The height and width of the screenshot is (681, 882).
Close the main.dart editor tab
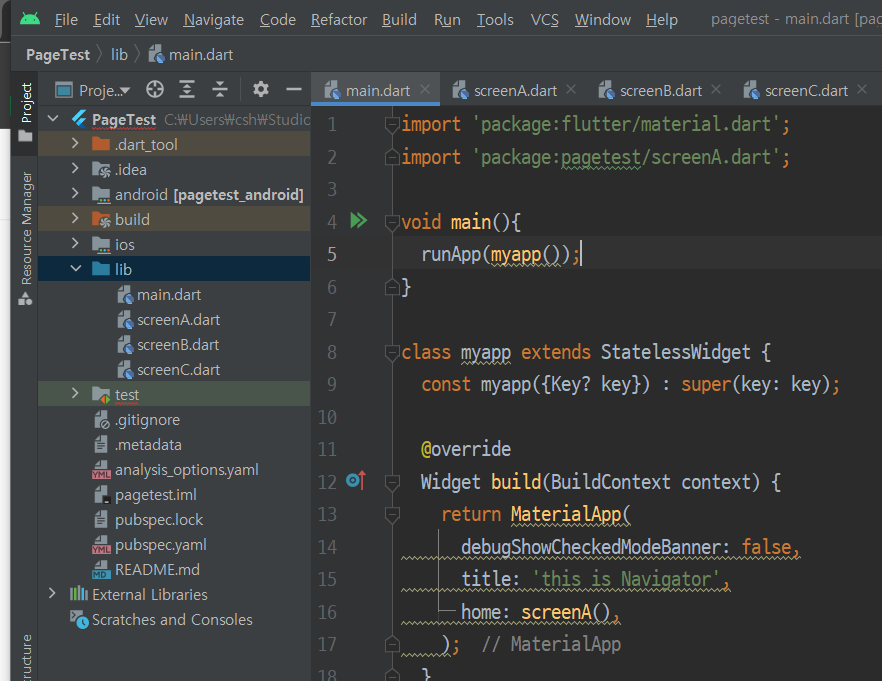click(425, 90)
